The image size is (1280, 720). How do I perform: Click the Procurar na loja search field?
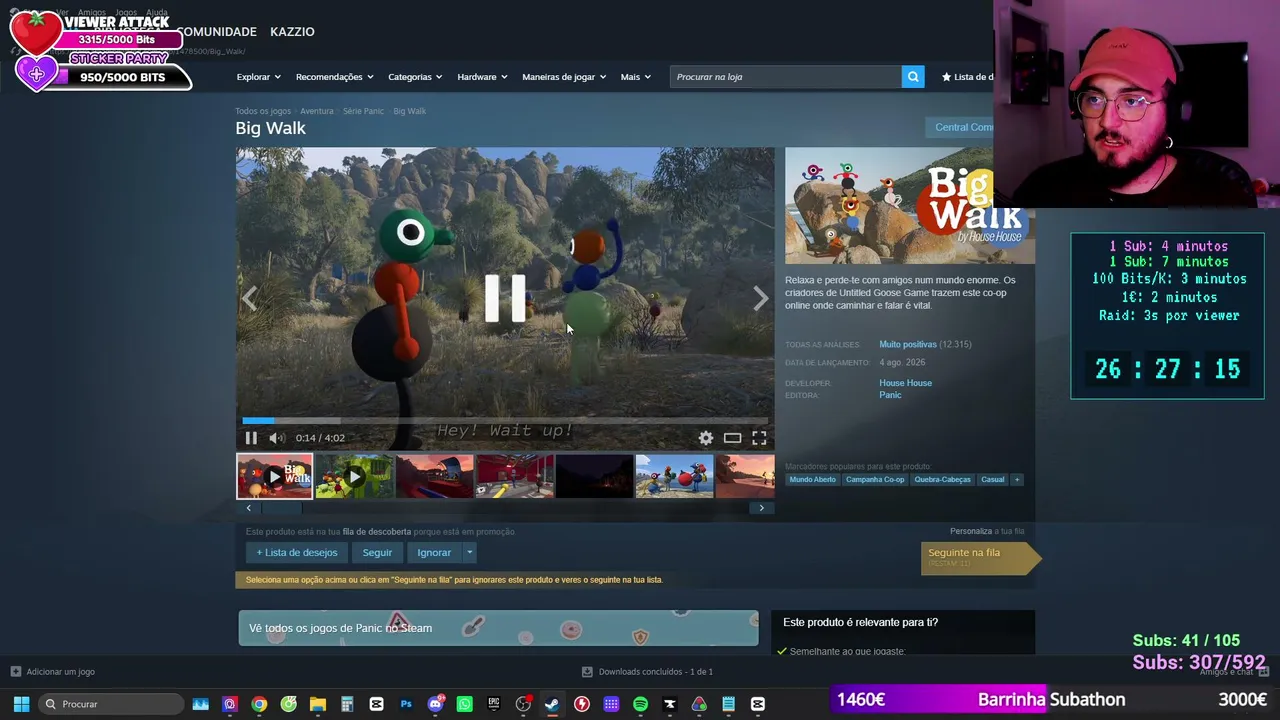click(x=786, y=77)
